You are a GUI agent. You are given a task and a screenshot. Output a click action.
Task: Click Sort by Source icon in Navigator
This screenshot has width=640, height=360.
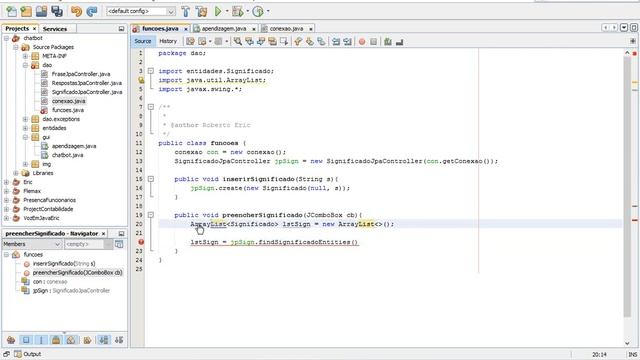(x=119, y=340)
